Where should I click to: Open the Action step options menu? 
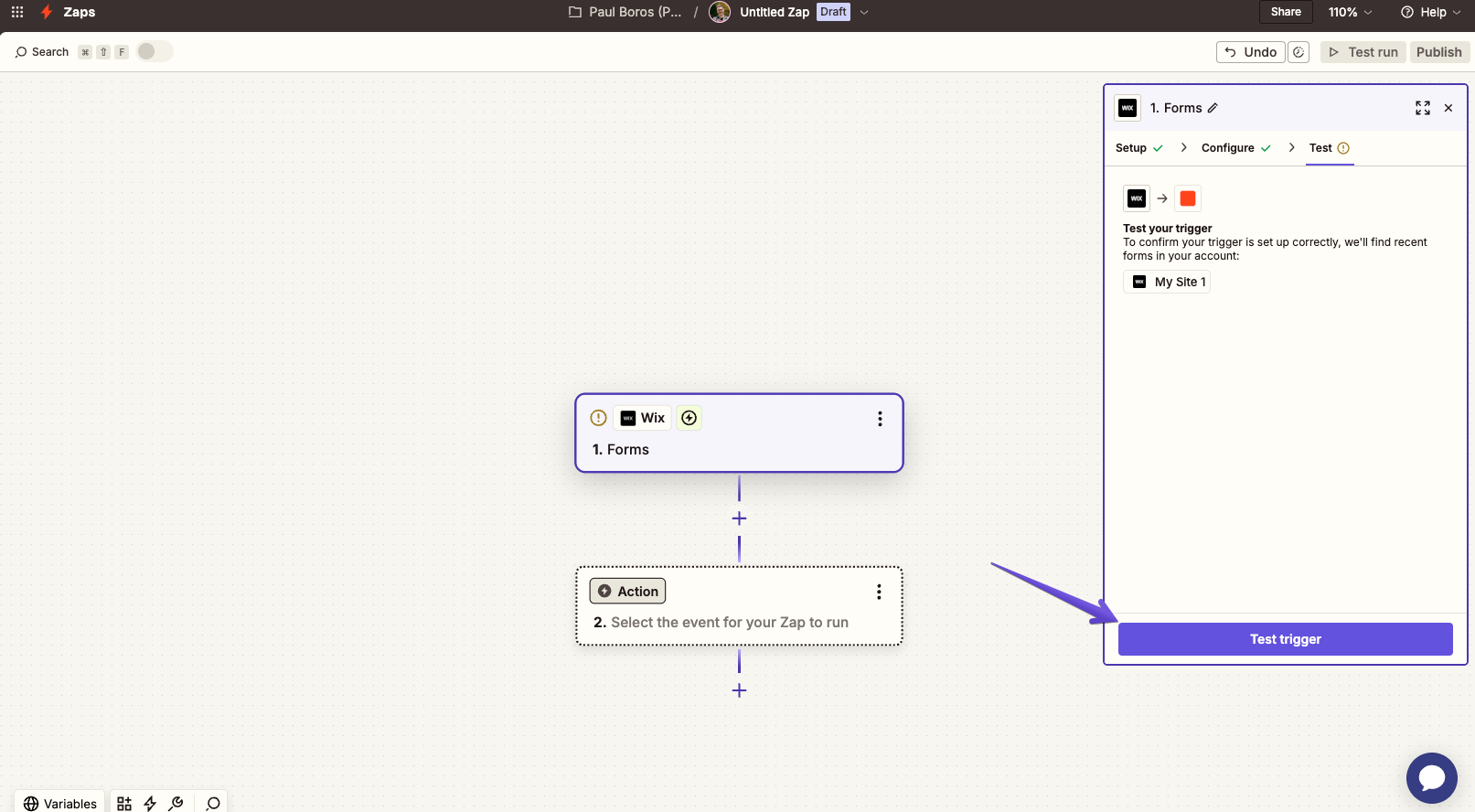pyautogui.click(x=879, y=592)
